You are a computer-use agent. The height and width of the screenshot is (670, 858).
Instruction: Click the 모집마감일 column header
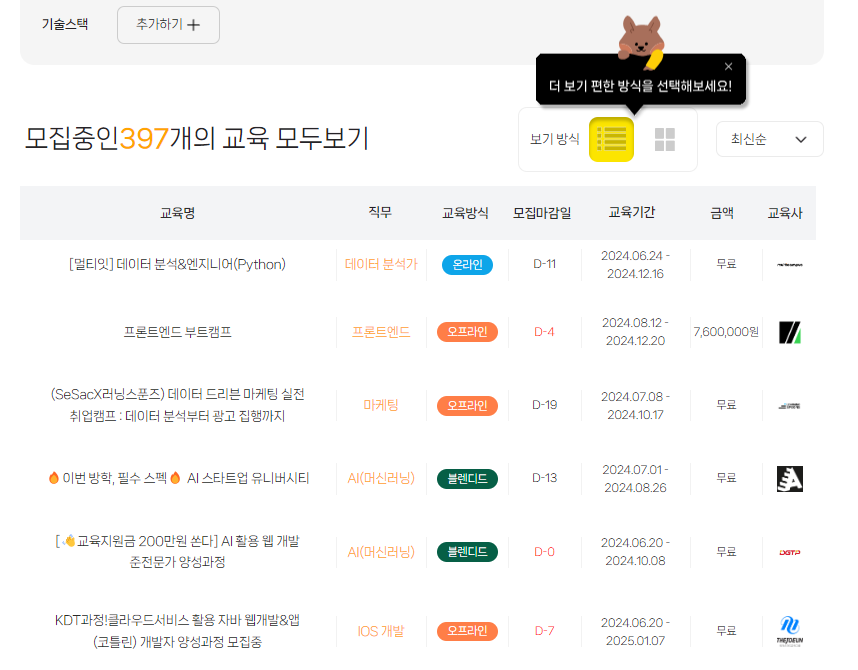click(542, 213)
